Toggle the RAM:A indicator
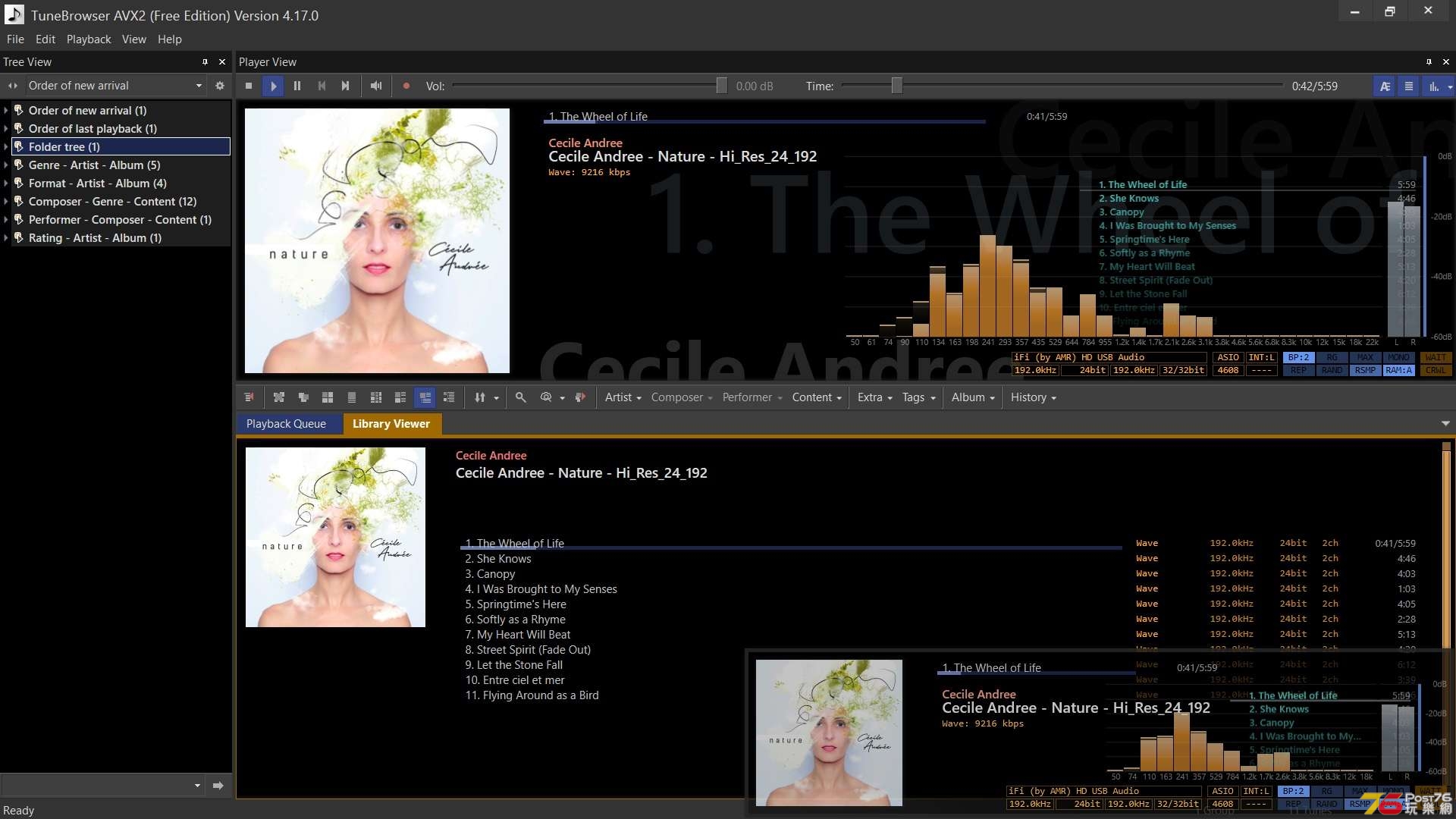This screenshot has height=819, width=1456. 1398,371
